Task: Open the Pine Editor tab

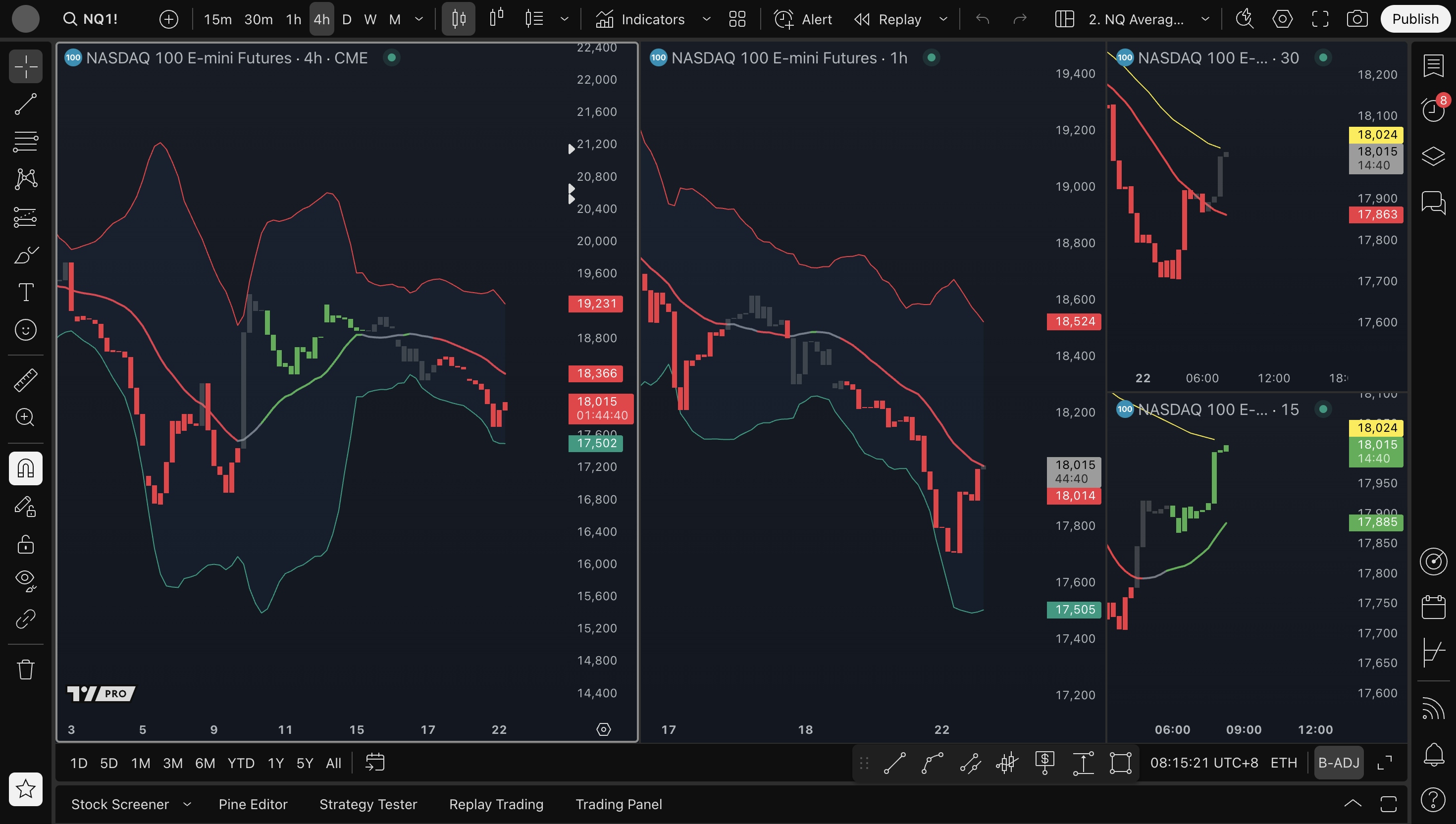Action: (253, 804)
